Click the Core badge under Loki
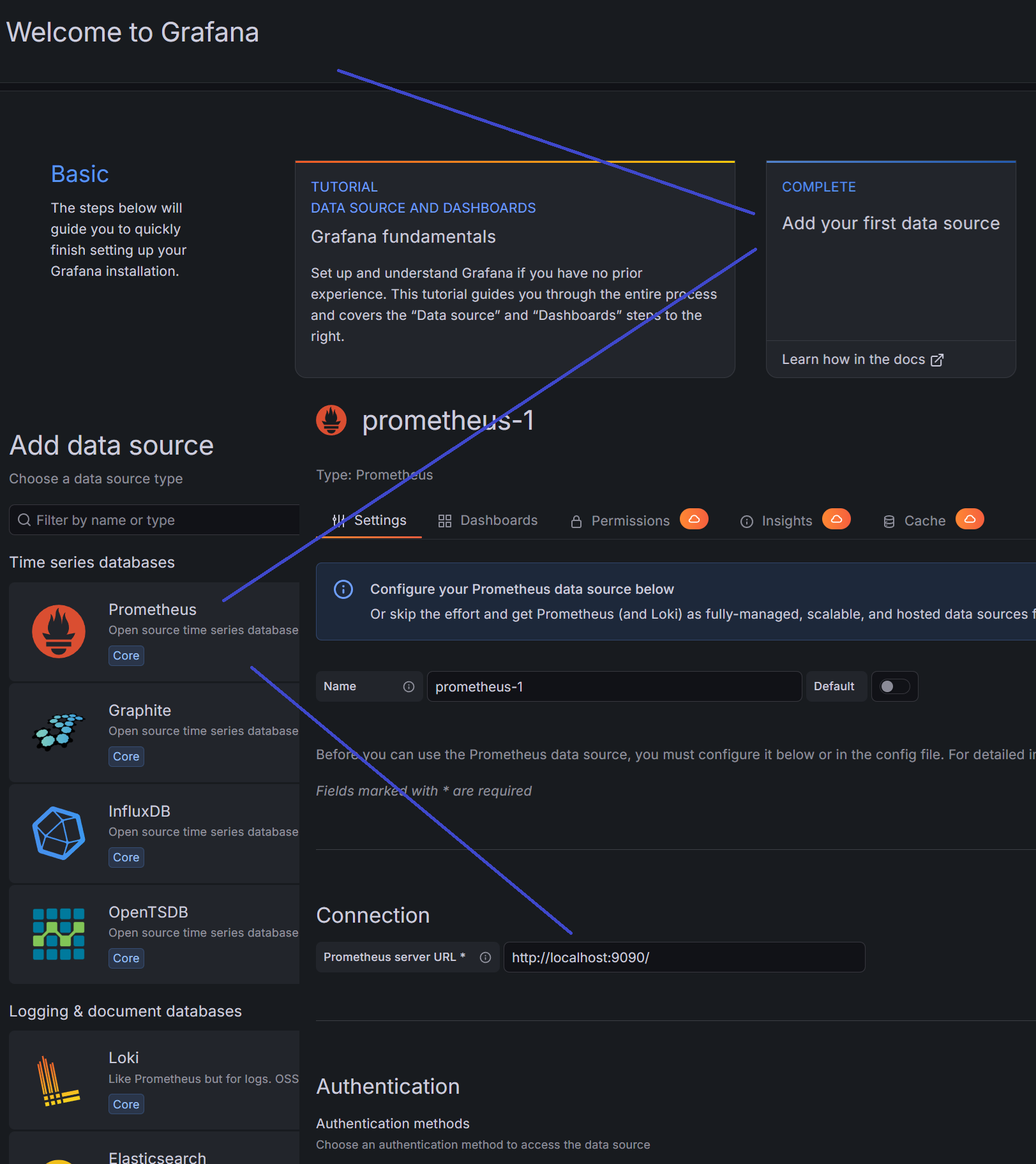Viewport: 1036px width, 1164px height. click(x=126, y=1105)
